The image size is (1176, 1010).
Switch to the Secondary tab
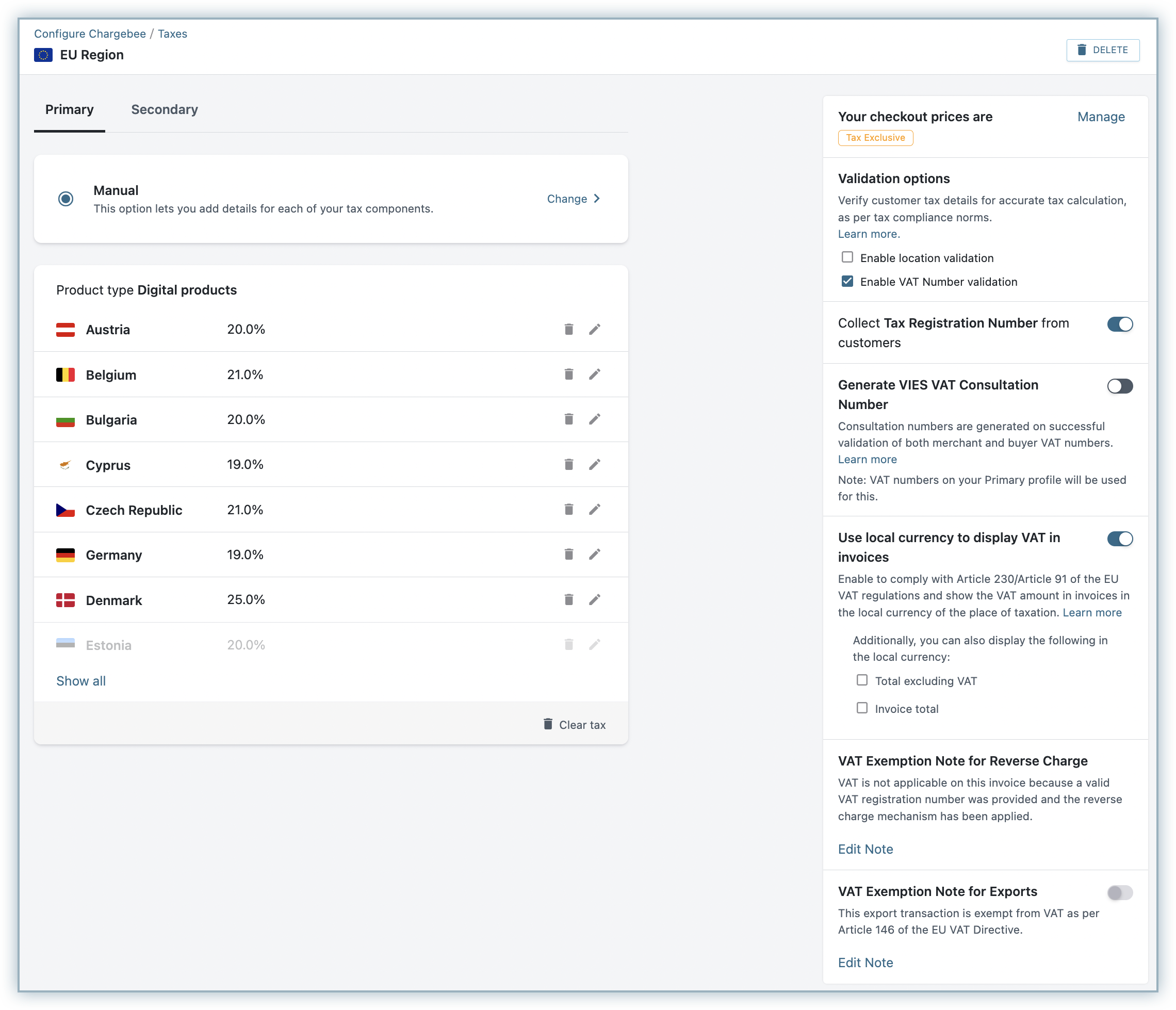pyautogui.click(x=164, y=109)
